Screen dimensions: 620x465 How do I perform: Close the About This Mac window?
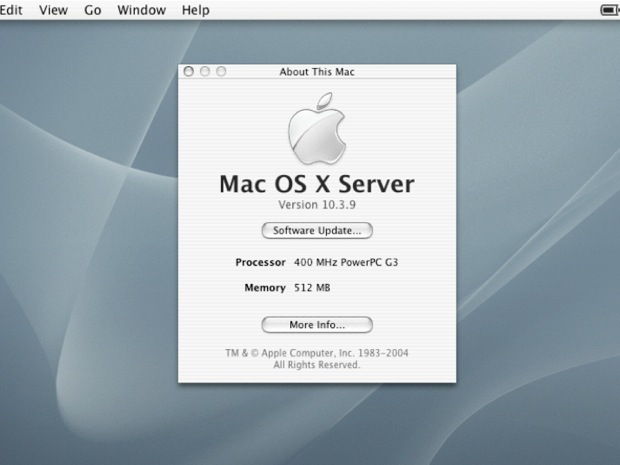pyautogui.click(x=189, y=72)
